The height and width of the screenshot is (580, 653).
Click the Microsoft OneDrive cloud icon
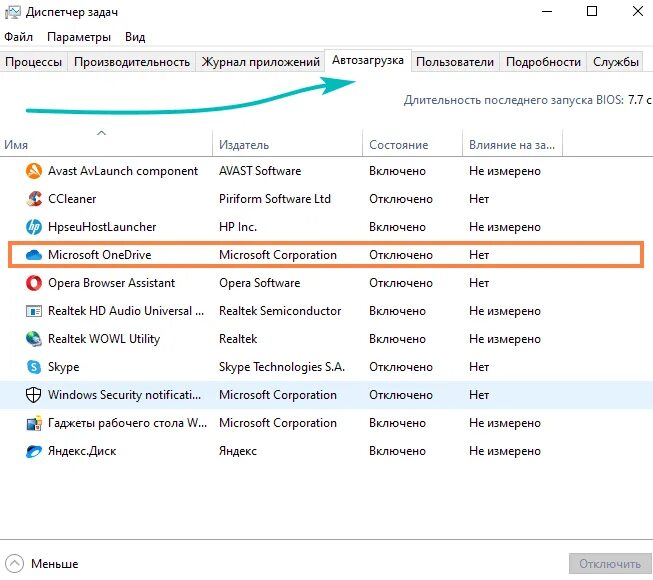(x=34, y=255)
